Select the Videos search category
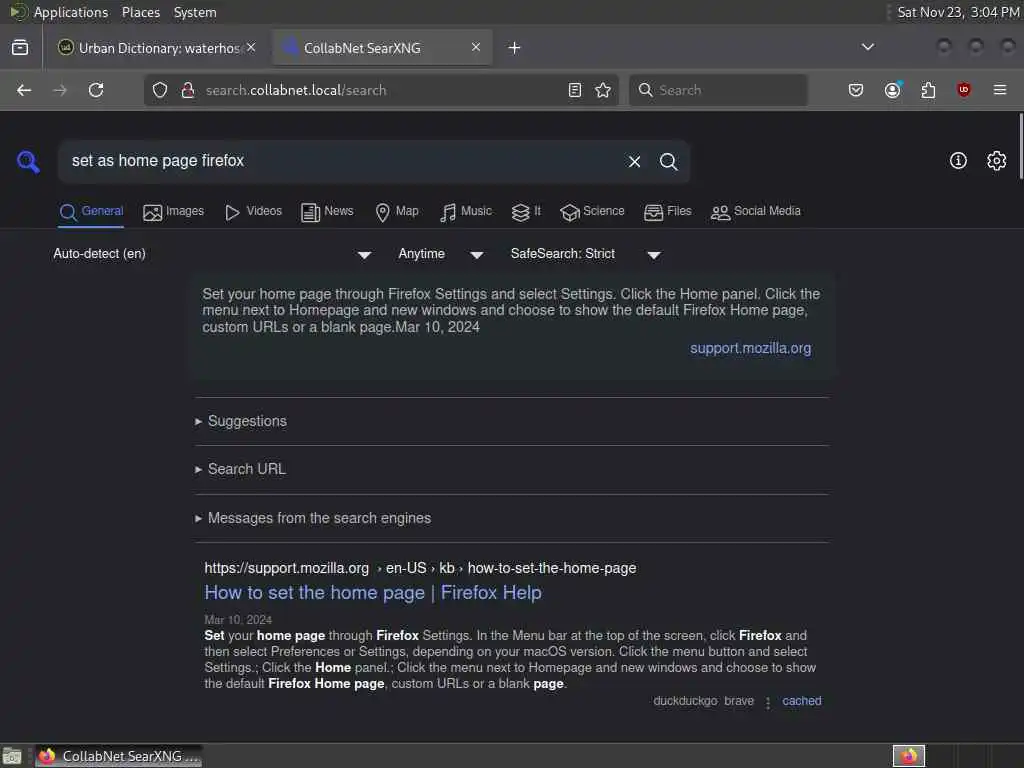 coord(253,212)
